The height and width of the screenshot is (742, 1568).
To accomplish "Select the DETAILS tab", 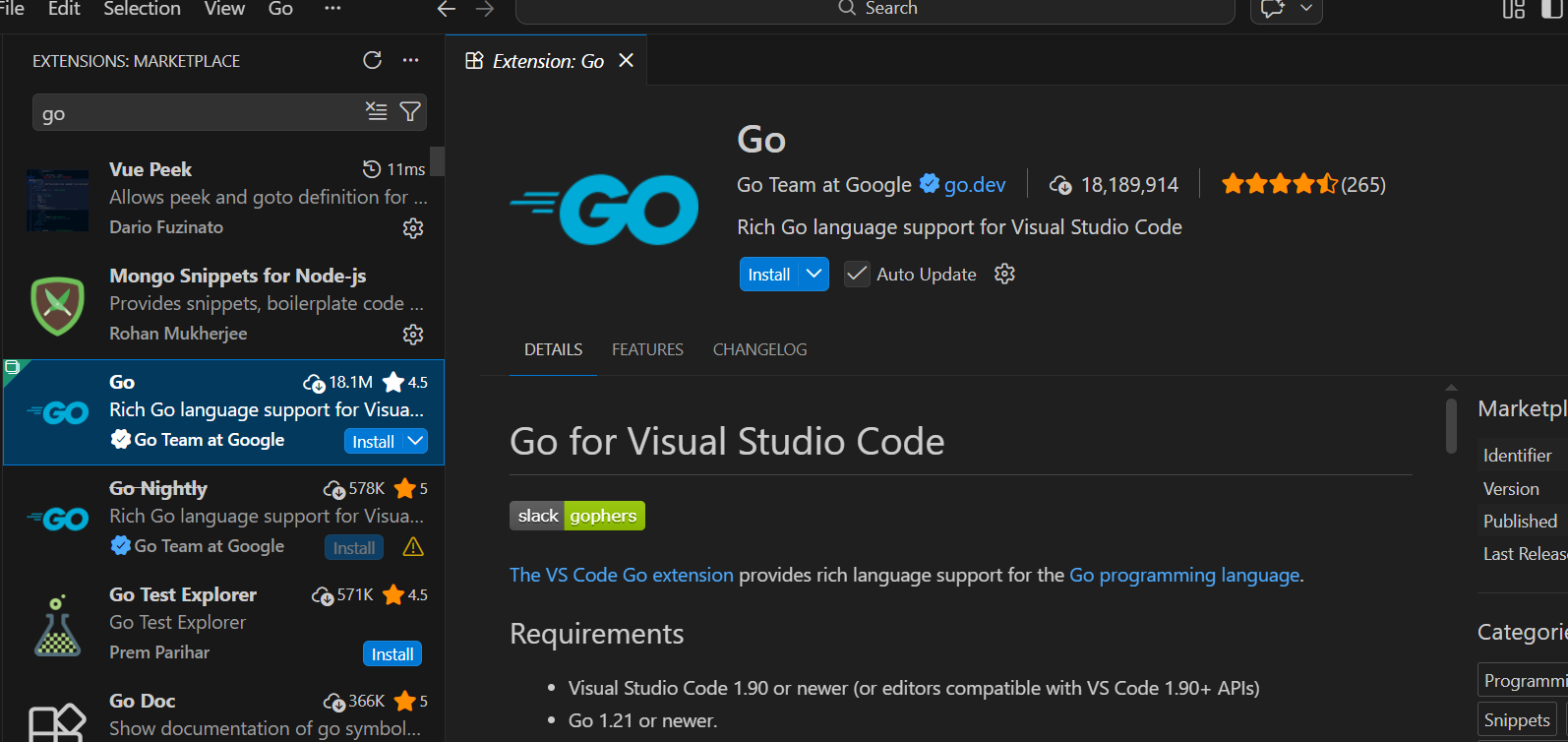I will coord(553,349).
